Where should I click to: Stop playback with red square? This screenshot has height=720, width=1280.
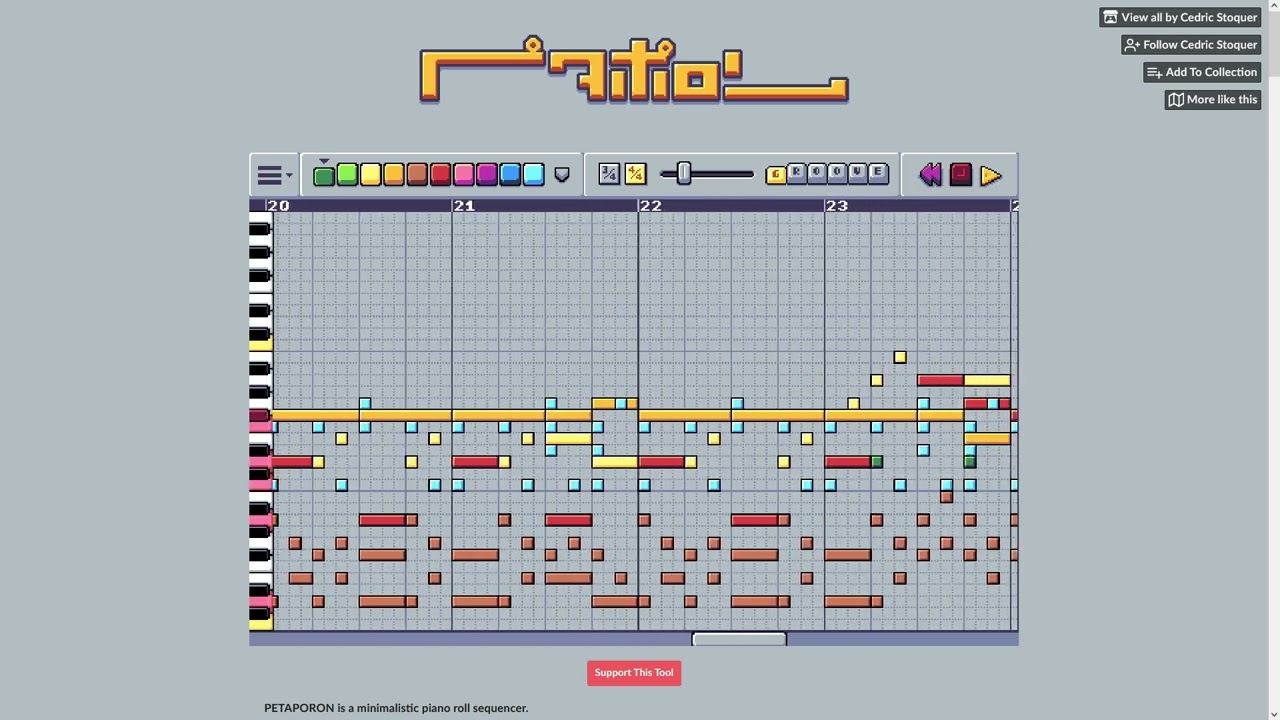960,175
